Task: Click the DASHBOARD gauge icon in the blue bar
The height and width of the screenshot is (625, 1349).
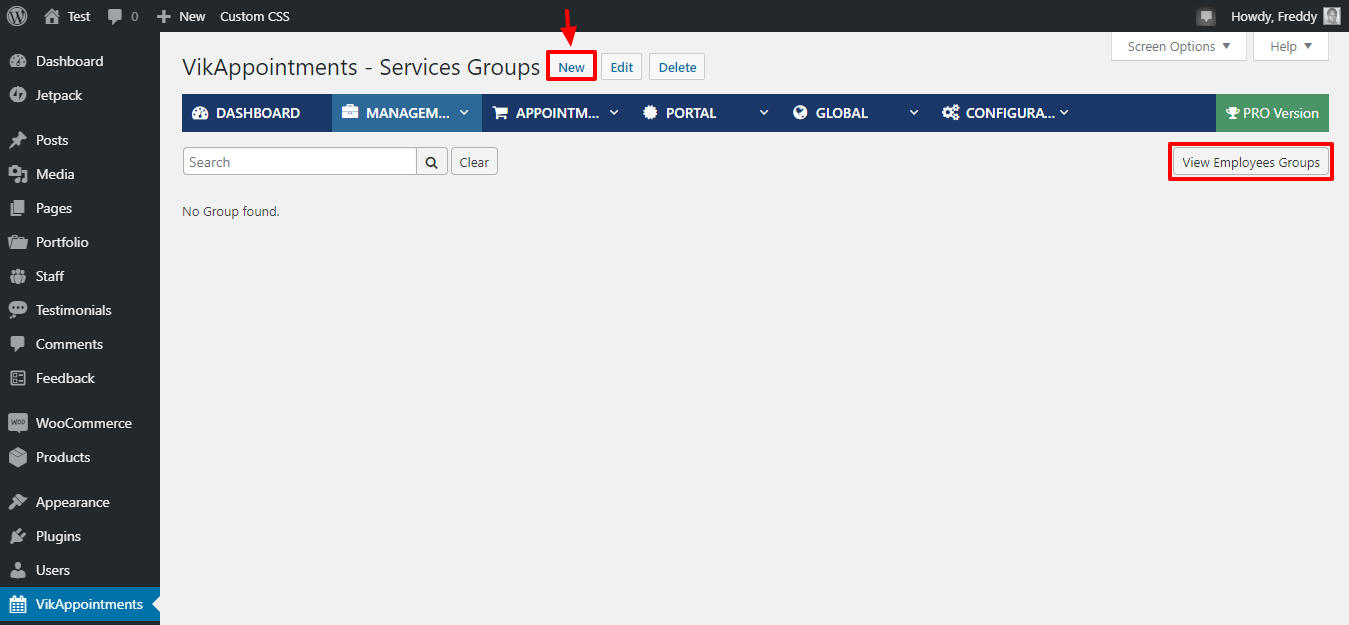Action: pos(200,113)
